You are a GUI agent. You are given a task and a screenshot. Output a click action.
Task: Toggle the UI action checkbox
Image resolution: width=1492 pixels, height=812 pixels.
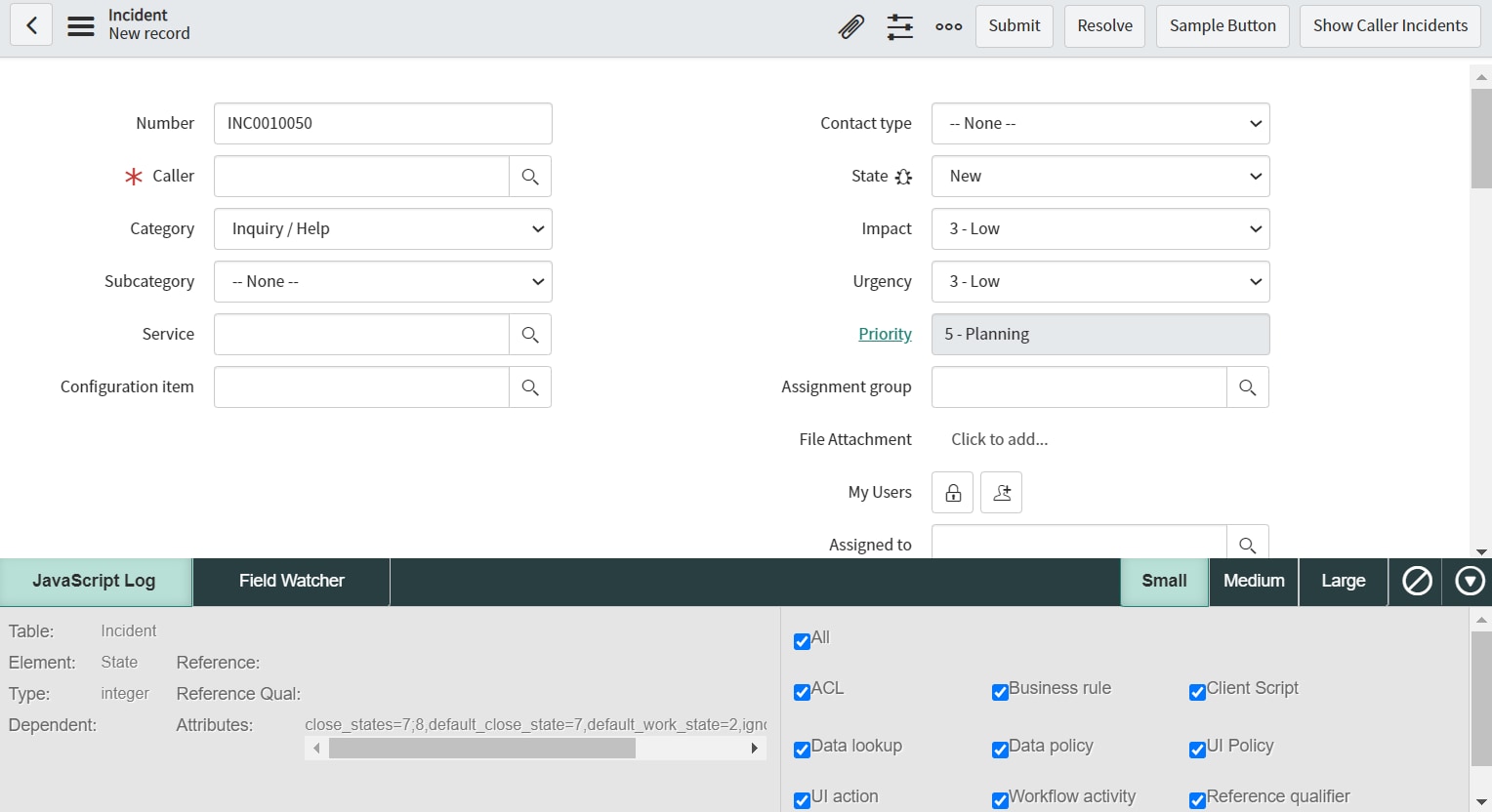click(x=802, y=800)
